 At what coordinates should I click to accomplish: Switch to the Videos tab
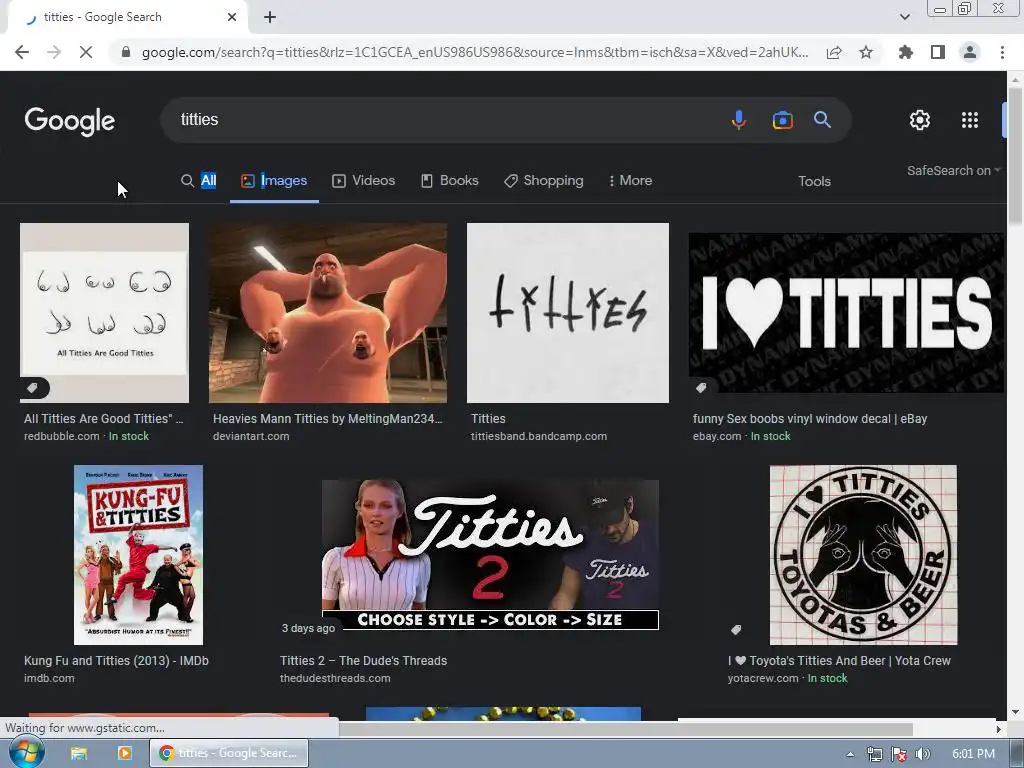[x=364, y=181]
